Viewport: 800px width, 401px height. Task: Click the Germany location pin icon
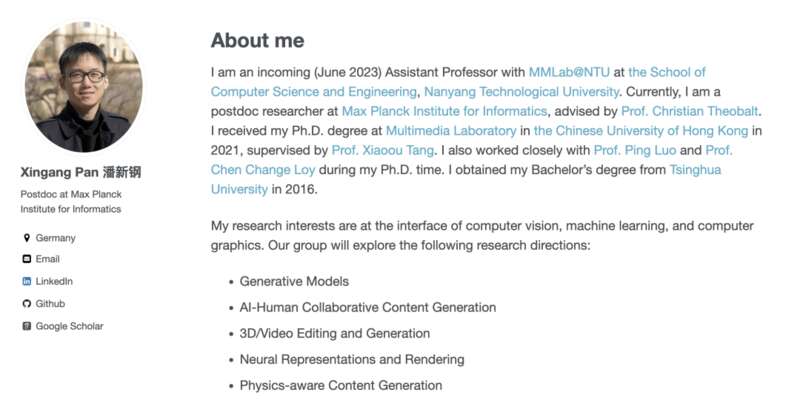pyautogui.click(x=27, y=238)
